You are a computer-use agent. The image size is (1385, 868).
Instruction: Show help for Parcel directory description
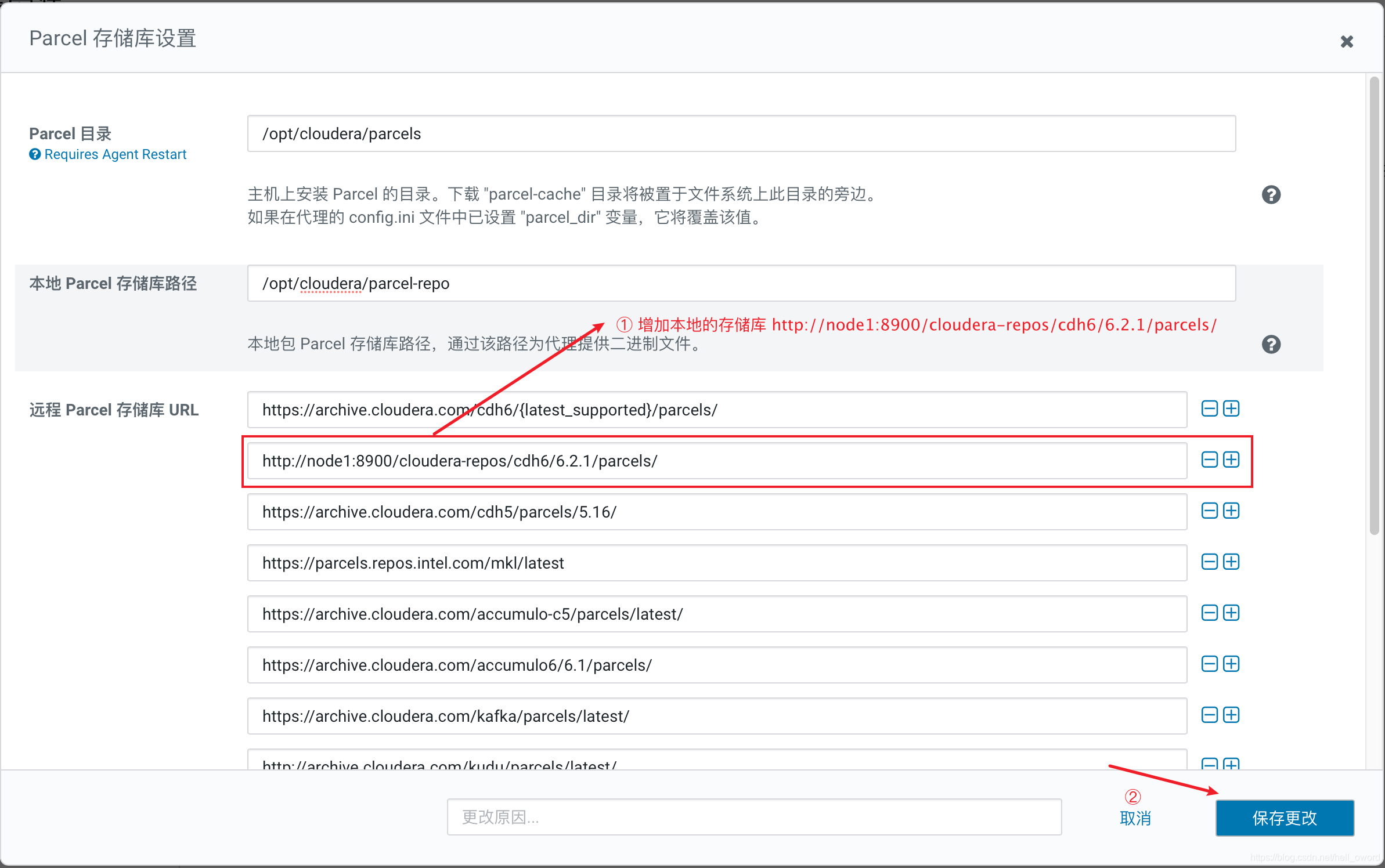tap(1271, 195)
